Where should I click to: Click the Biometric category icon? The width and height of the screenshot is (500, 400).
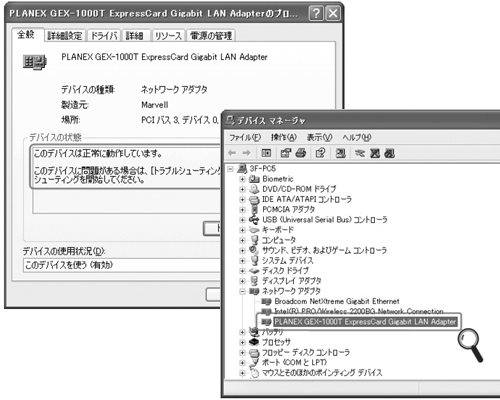click(254, 179)
